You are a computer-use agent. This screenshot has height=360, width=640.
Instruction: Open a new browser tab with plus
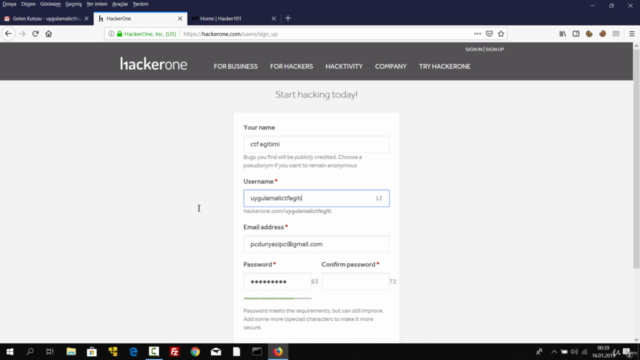click(x=288, y=18)
